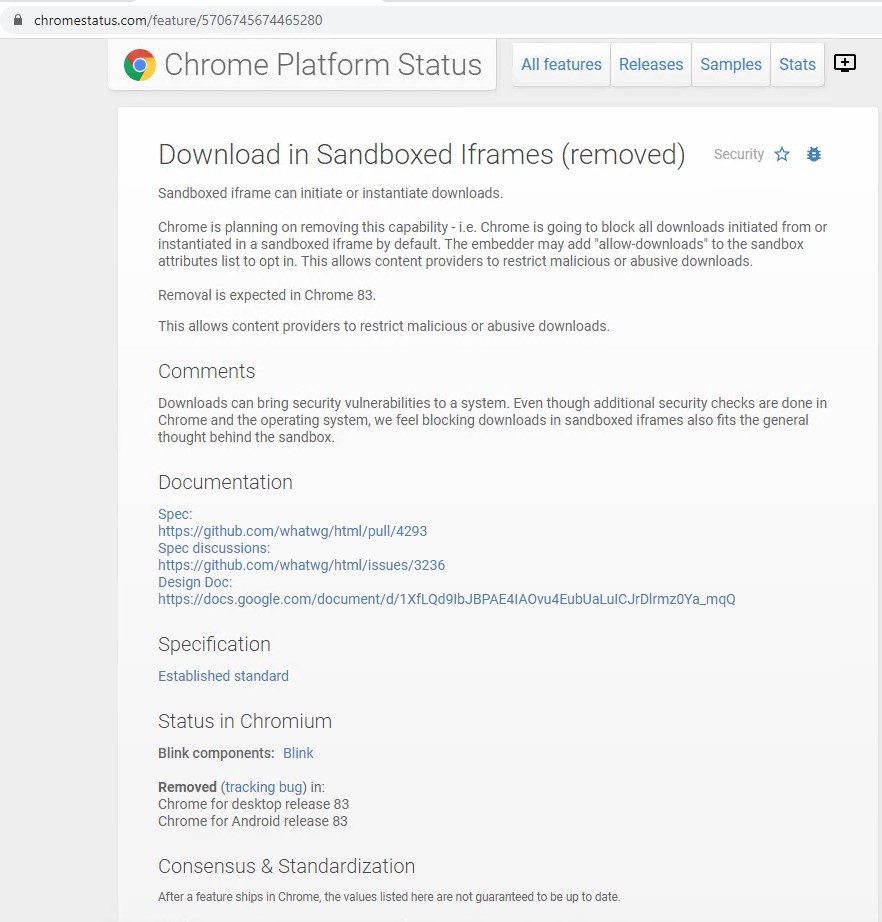Click the 'Blink components:' label
Image resolution: width=882 pixels, height=922 pixels.
216,753
